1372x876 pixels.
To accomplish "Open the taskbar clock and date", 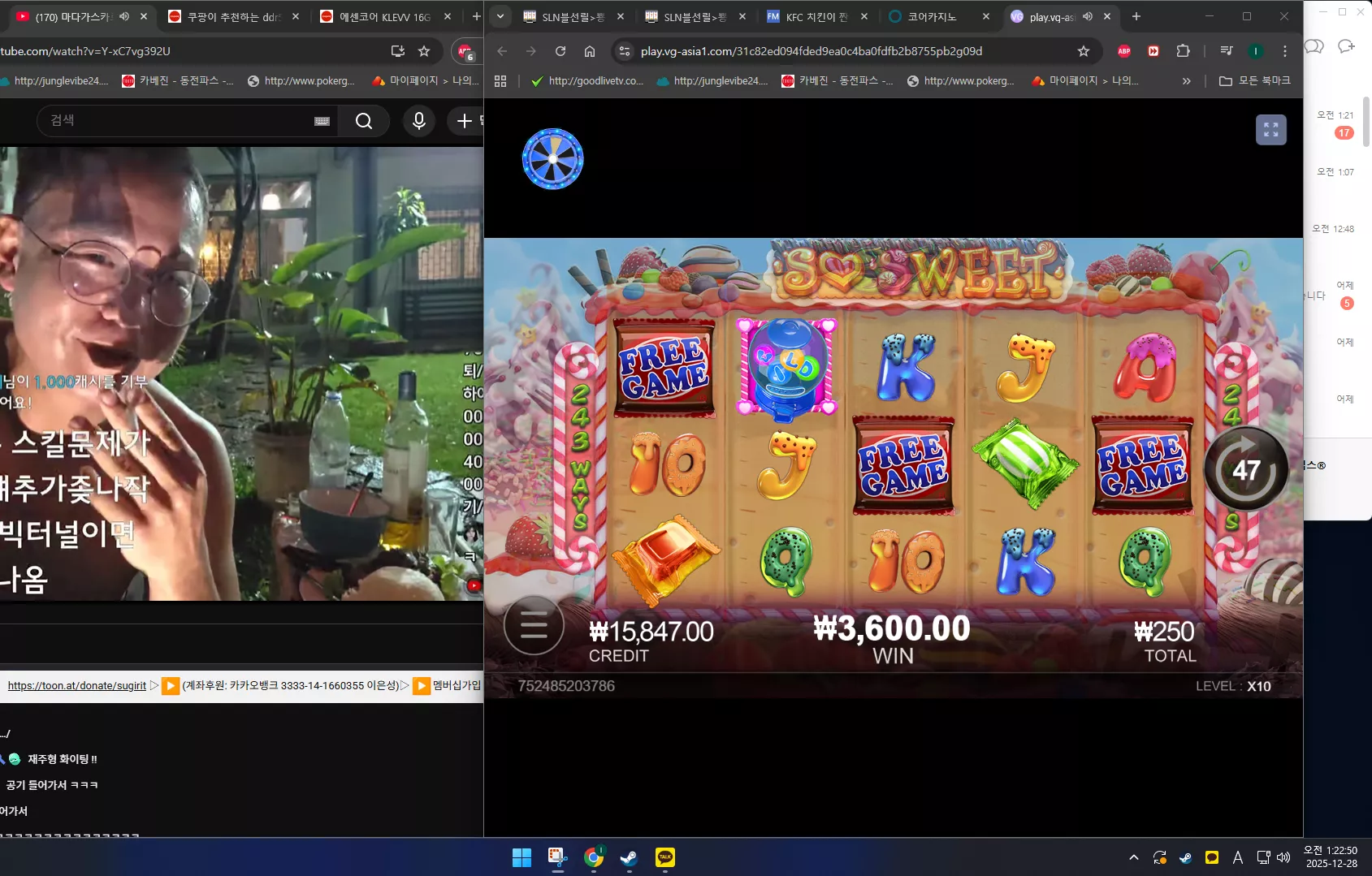I will (x=1331, y=857).
